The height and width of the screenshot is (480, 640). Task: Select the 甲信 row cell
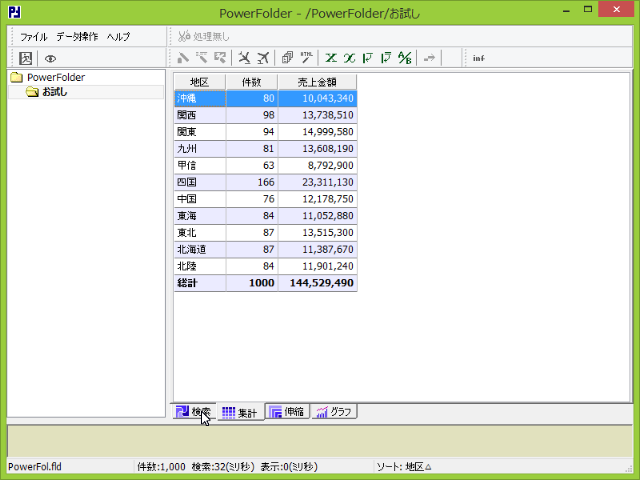coord(200,165)
